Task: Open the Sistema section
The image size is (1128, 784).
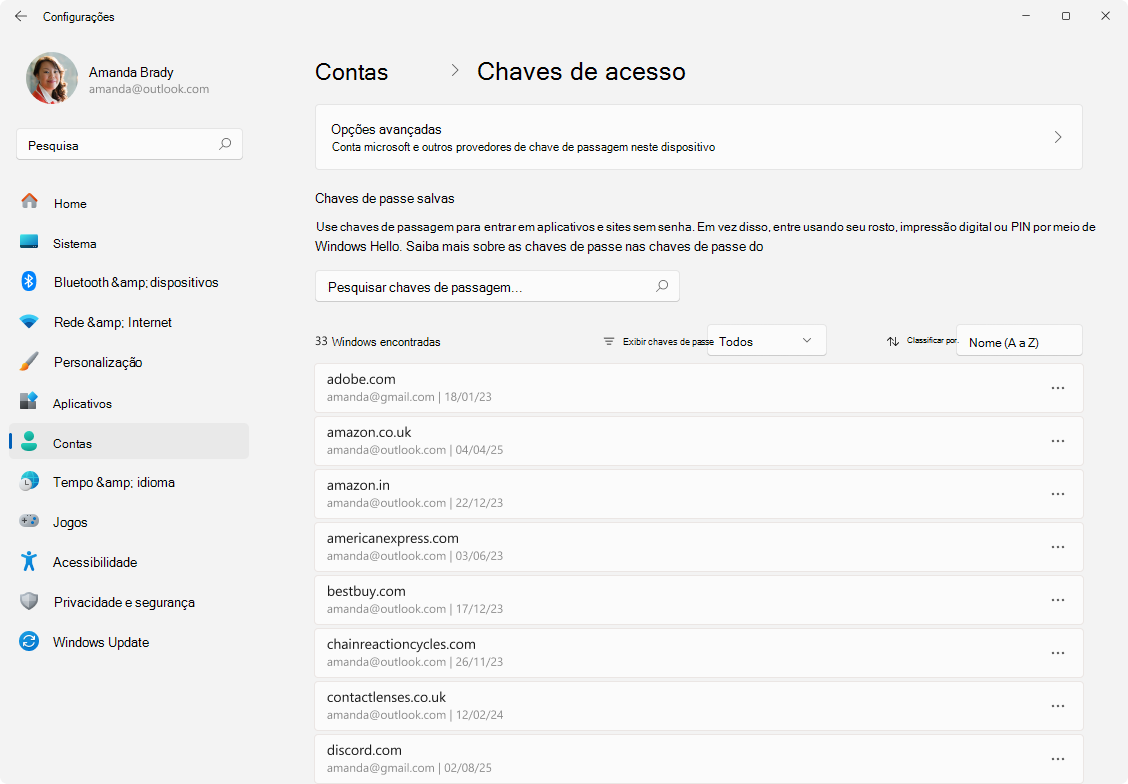Action: pos(129,243)
